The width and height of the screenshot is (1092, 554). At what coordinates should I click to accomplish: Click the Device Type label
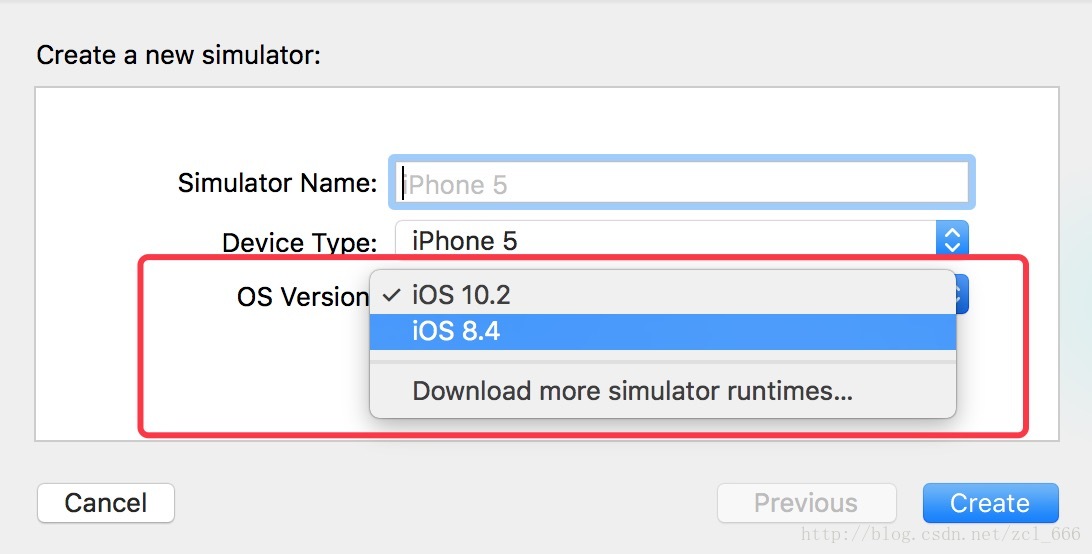click(x=299, y=243)
